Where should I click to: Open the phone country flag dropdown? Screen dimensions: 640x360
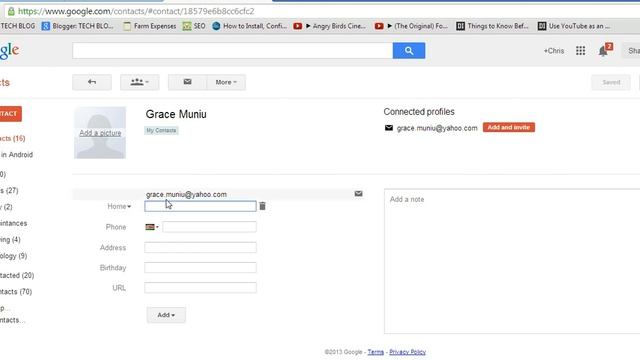click(152, 227)
